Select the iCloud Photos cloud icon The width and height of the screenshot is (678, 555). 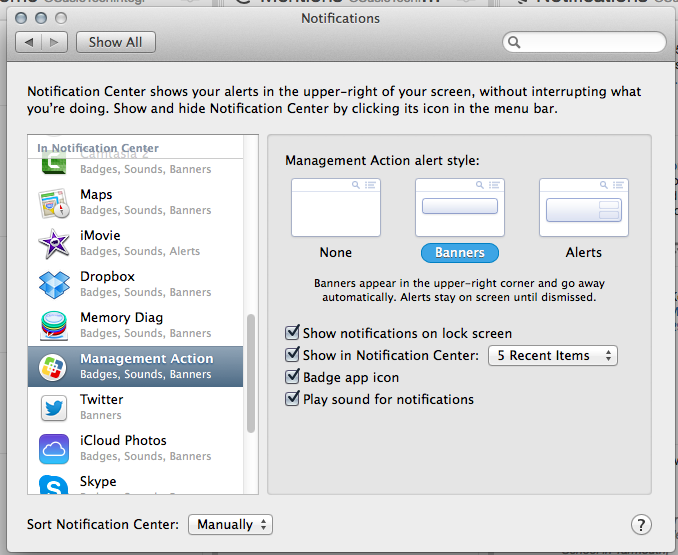(x=54, y=449)
